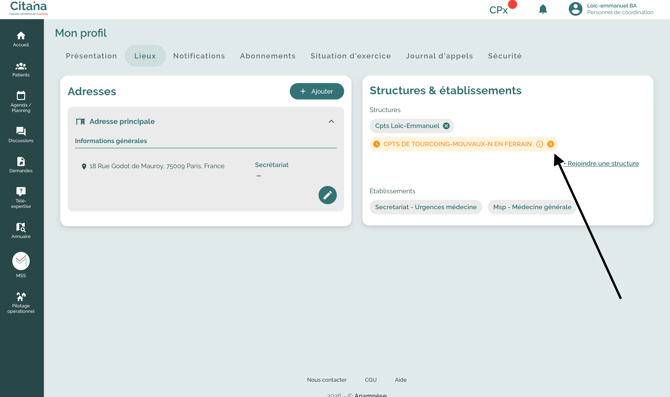Open the Nous contacter footer link
Image resolution: width=670 pixels, height=397 pixels.
[x=326, y=380]
